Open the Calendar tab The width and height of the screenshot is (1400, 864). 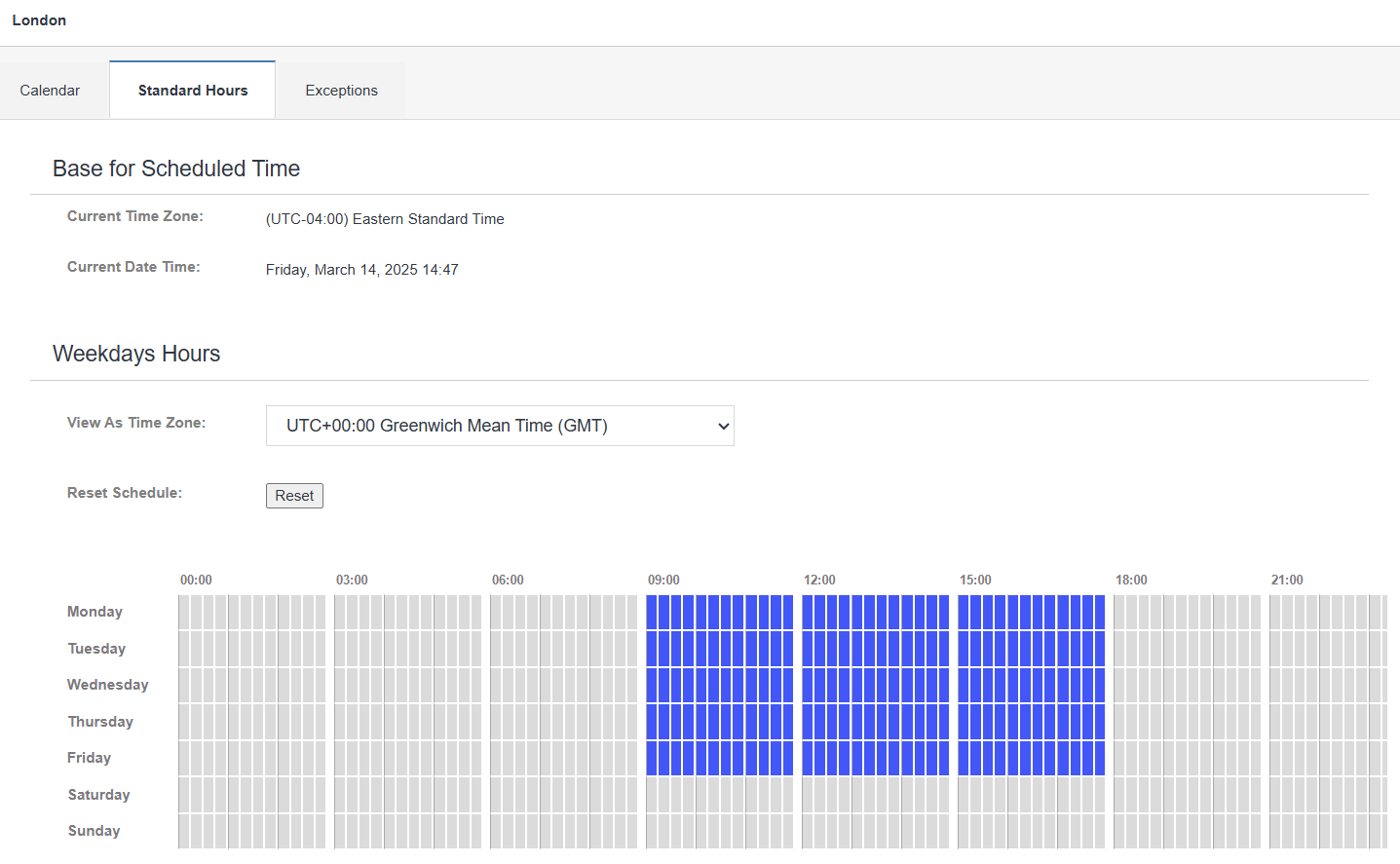(x=50, y=91)
